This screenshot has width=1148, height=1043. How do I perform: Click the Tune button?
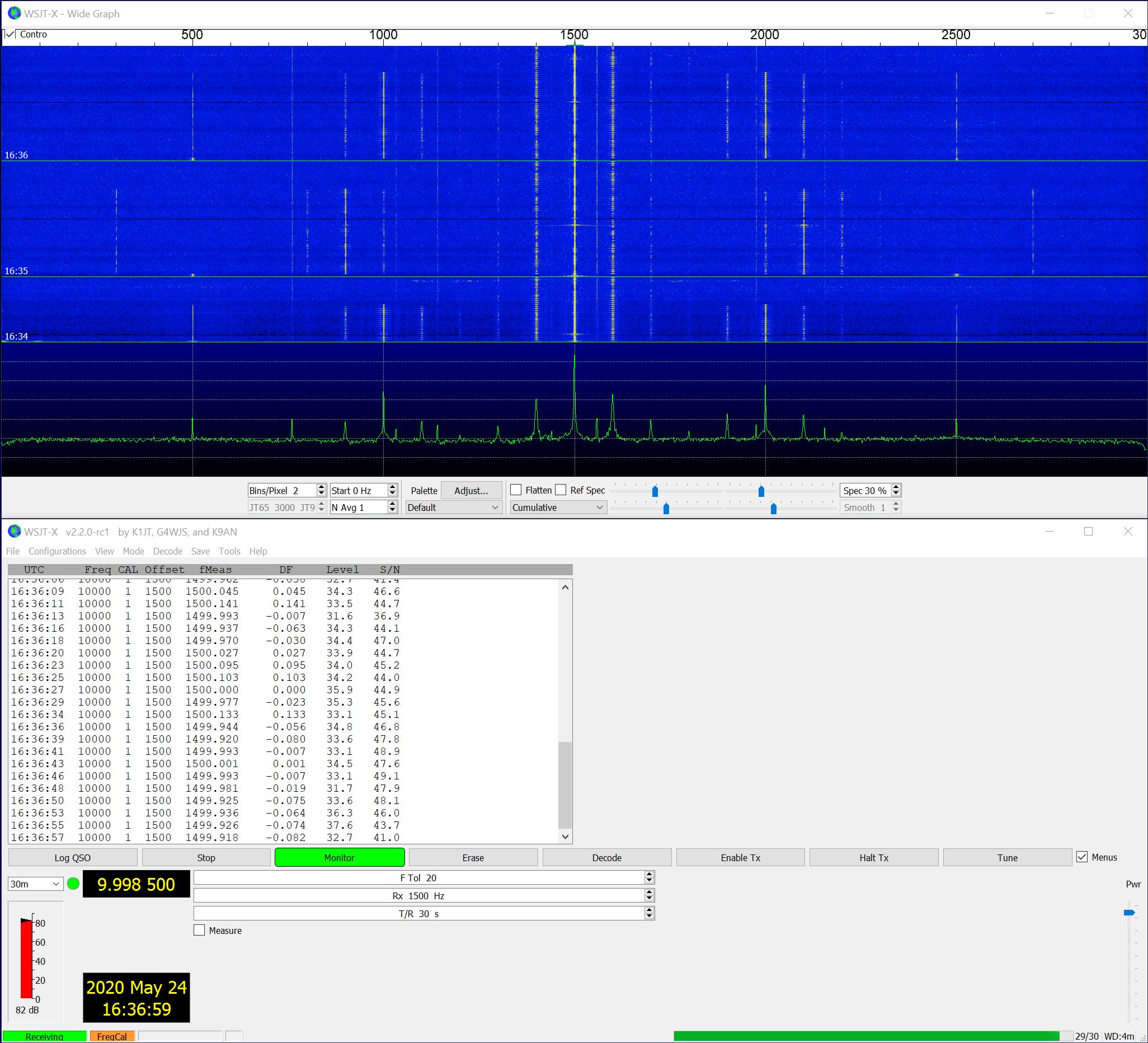coord(1007,857)
